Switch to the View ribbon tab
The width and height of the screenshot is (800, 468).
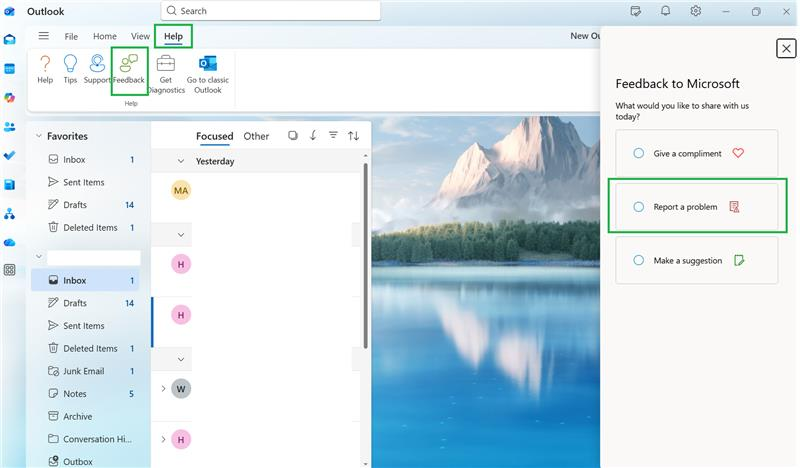[x=140, y=36]
